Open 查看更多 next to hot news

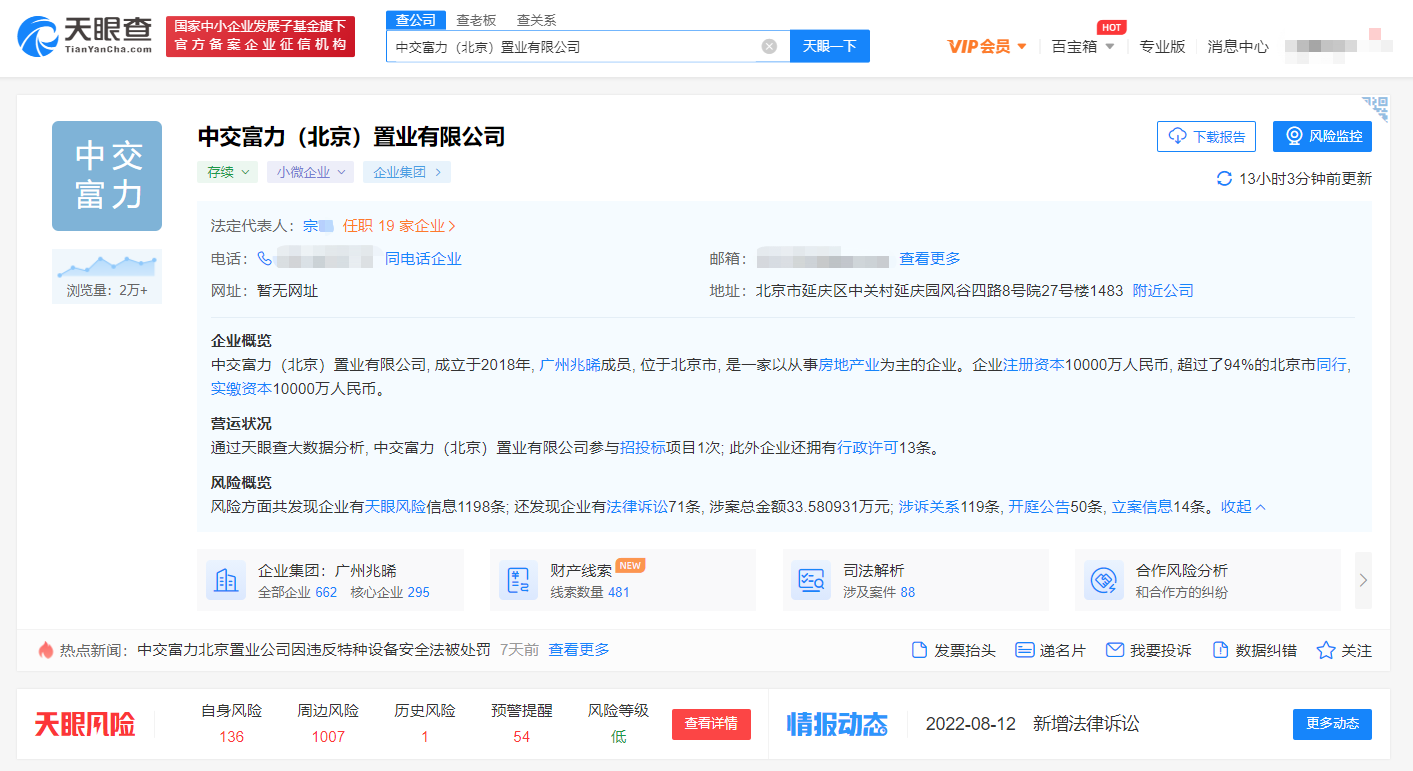tap(579, 649)
